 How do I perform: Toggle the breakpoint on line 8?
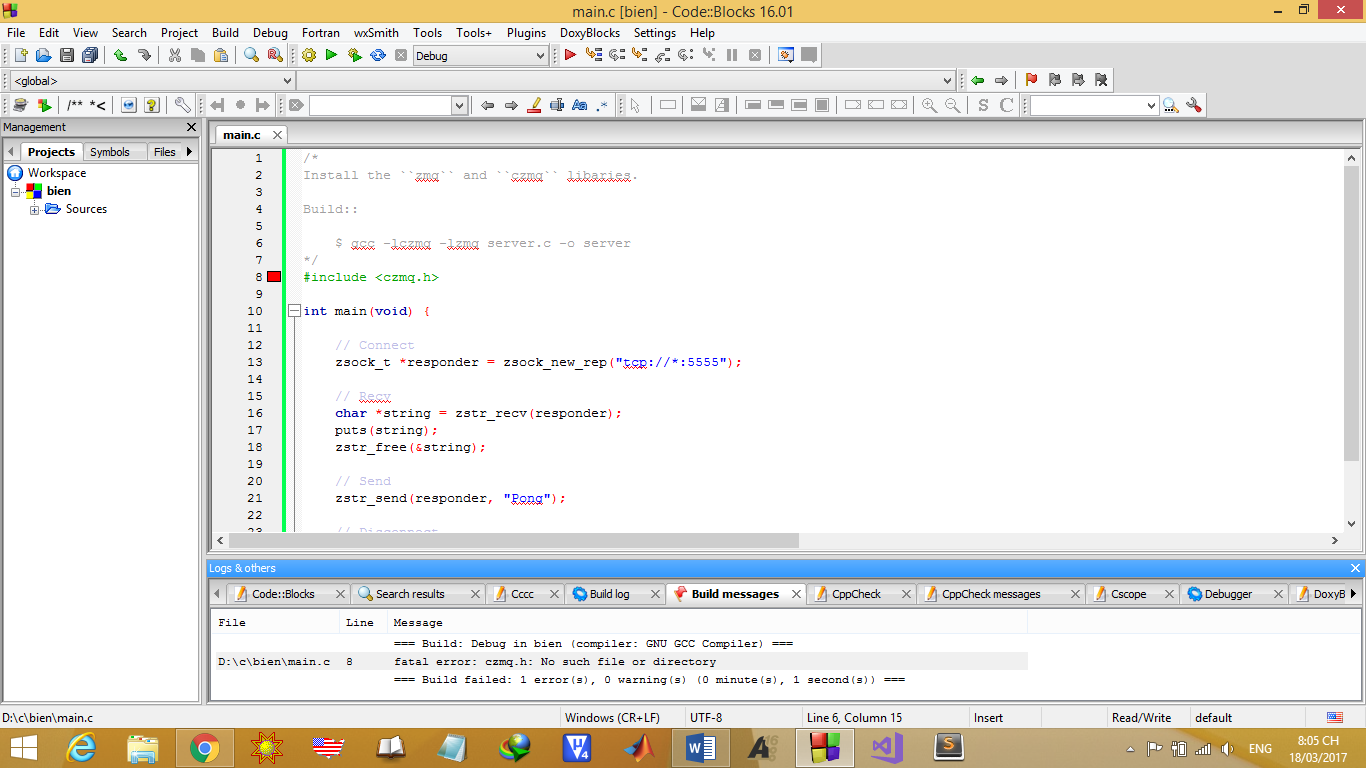tap(274, 277)
